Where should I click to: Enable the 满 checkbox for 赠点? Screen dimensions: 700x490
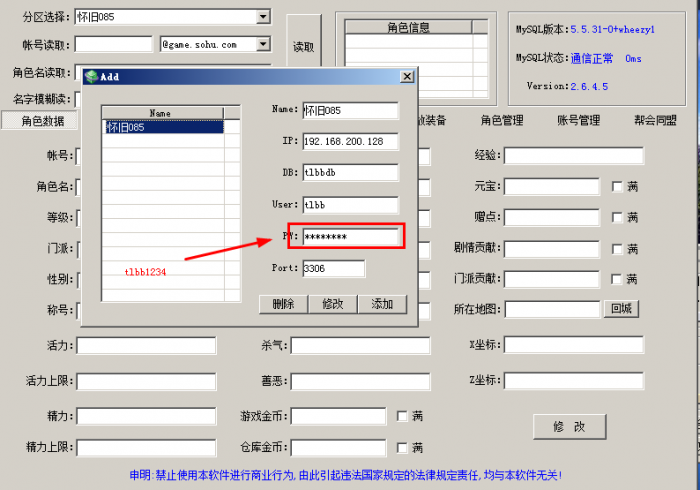pos(617,218)
